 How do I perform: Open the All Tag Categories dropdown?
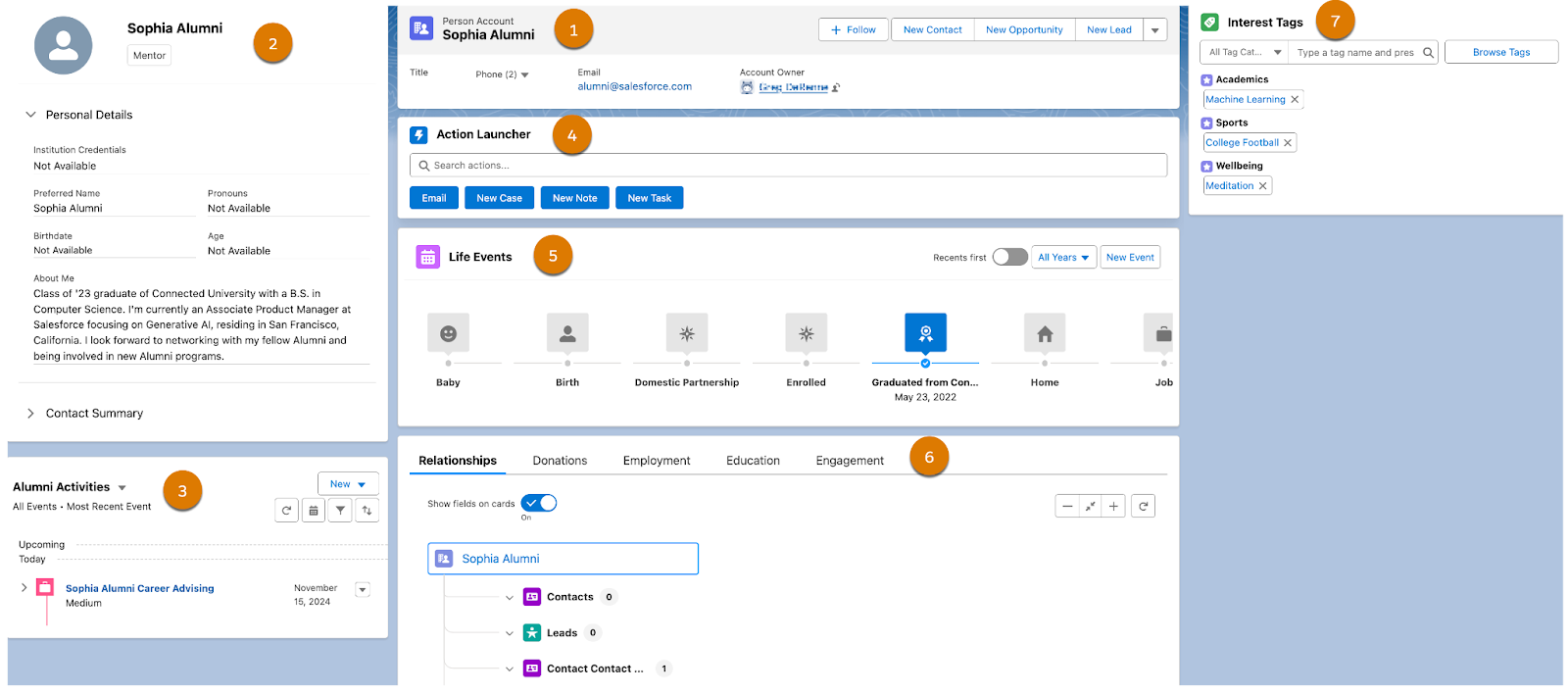1244,52
